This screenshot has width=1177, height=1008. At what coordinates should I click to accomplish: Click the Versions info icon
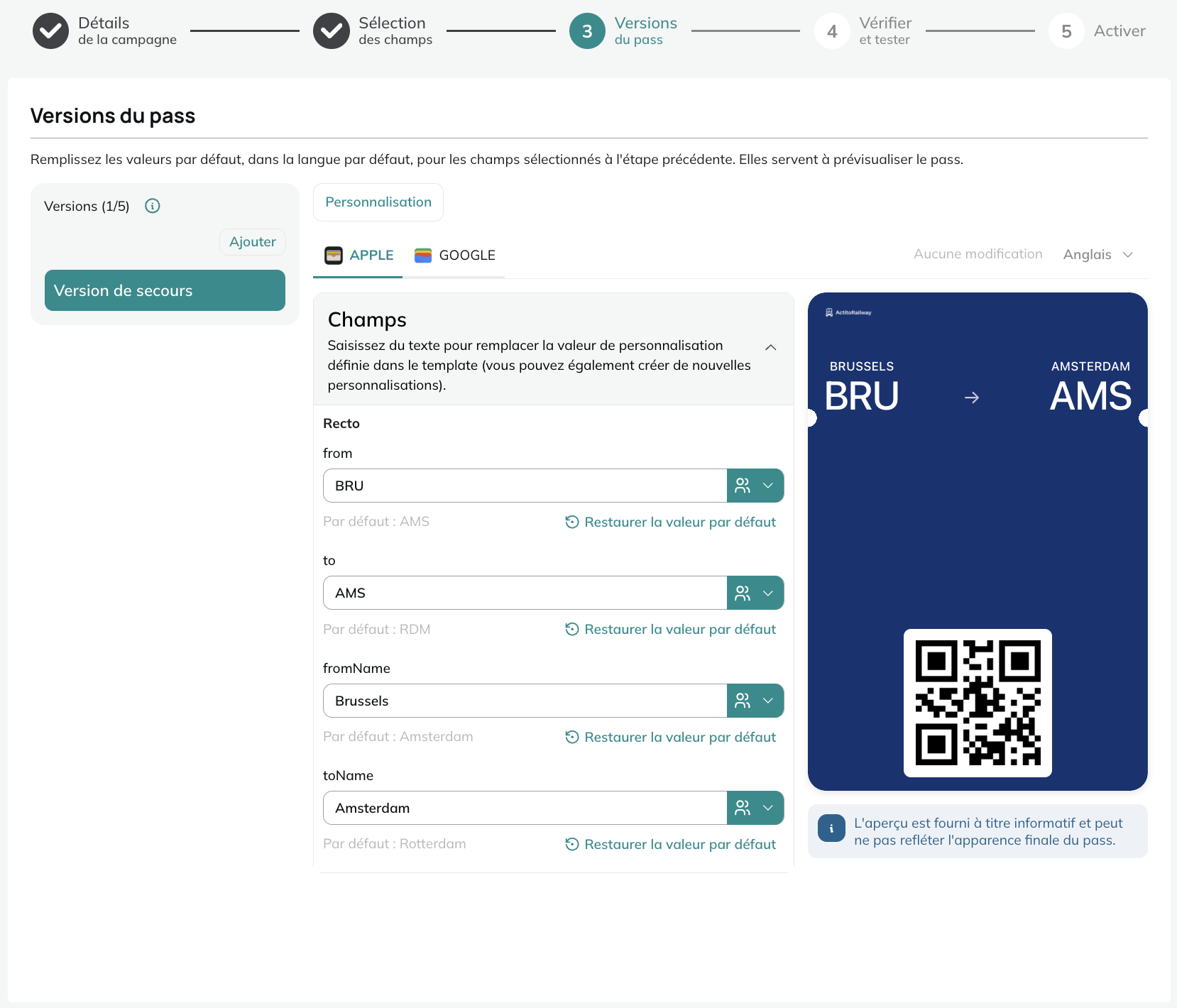(153, 206)
